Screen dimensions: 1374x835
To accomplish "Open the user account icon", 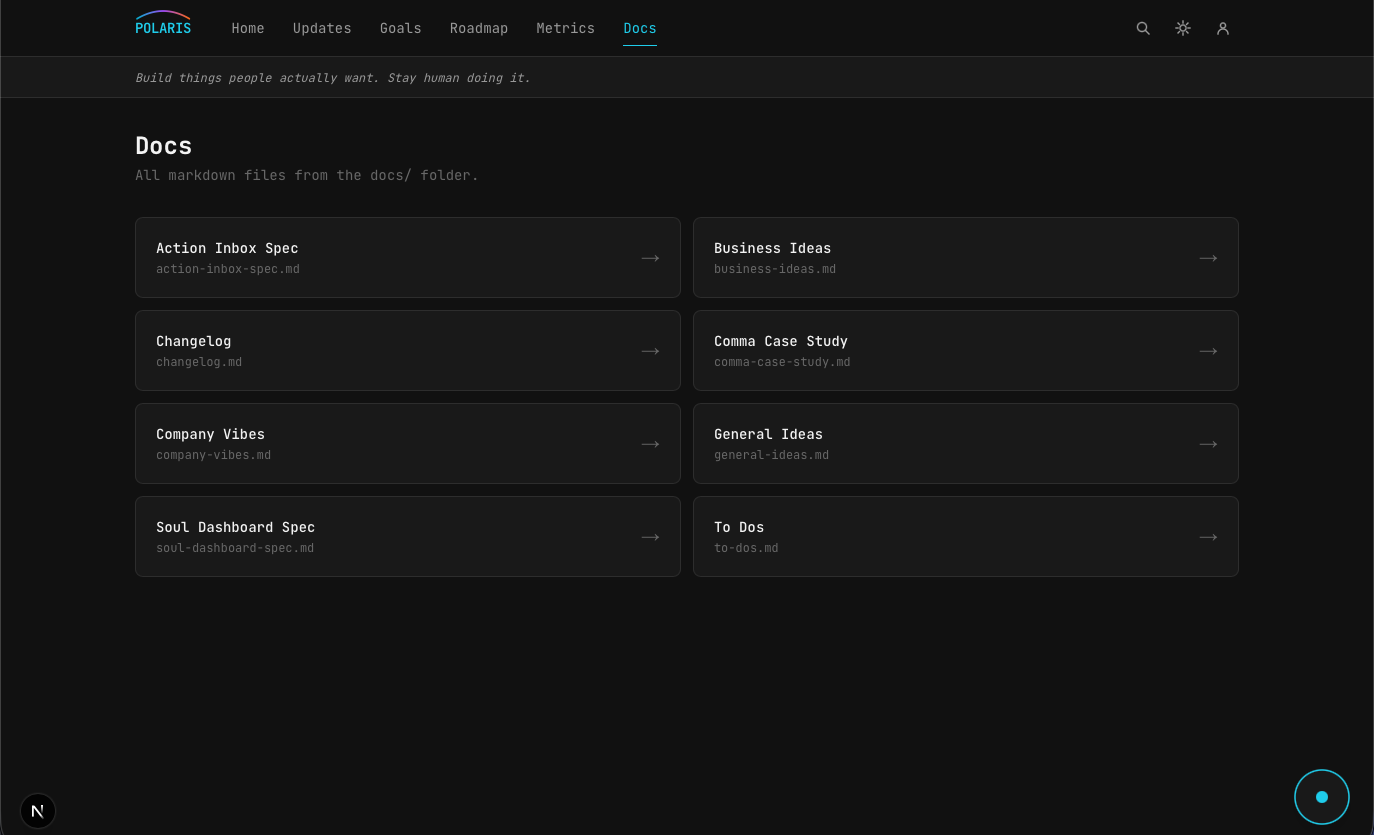I will tap(1223, 28).
